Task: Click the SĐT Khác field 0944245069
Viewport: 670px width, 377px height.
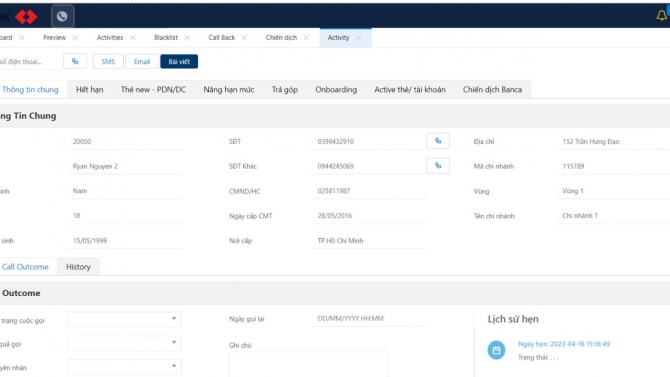Action: (x=369, y=166)
